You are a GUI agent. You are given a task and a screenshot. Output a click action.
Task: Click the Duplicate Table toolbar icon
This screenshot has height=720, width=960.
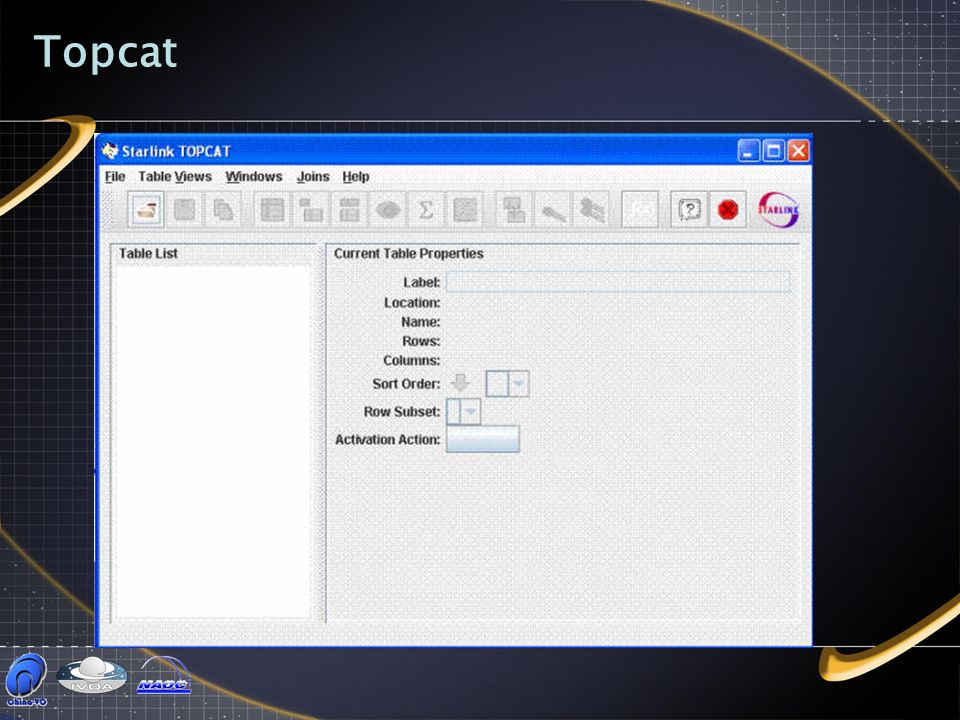click(223, 210)
